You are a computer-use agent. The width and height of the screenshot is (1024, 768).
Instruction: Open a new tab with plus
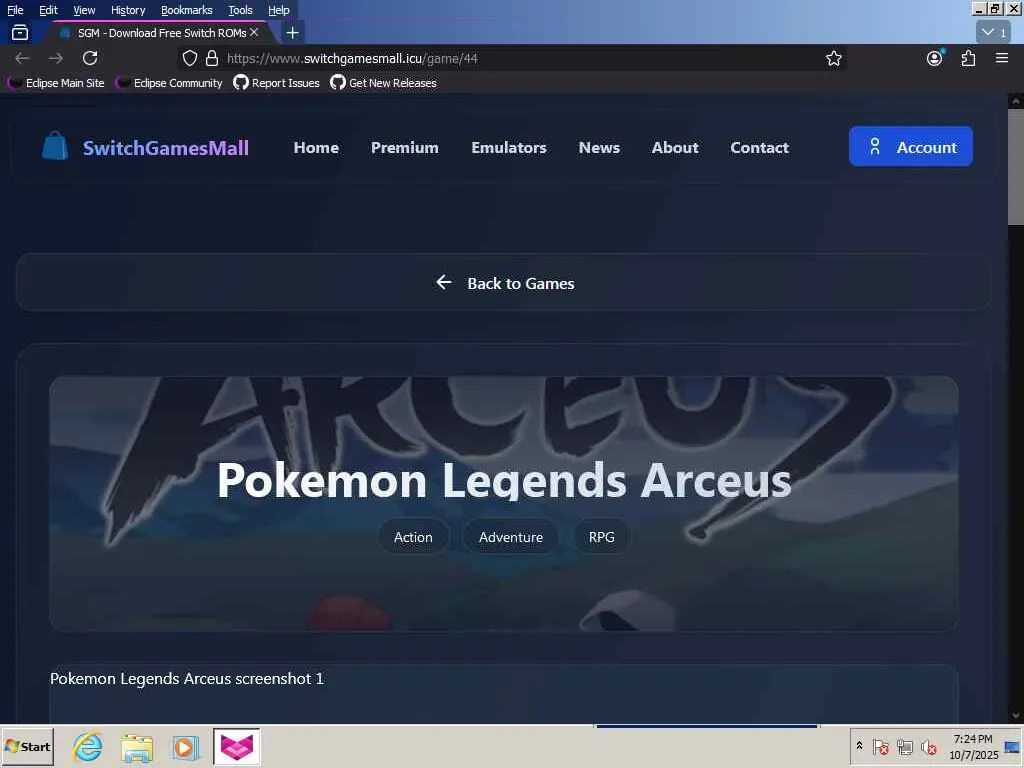click(293, 32)
